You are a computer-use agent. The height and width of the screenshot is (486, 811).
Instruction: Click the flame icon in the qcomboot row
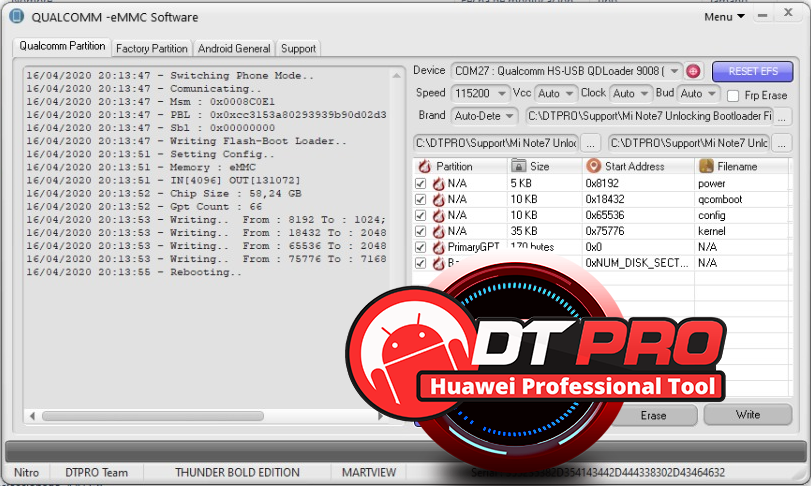[439, 200]
